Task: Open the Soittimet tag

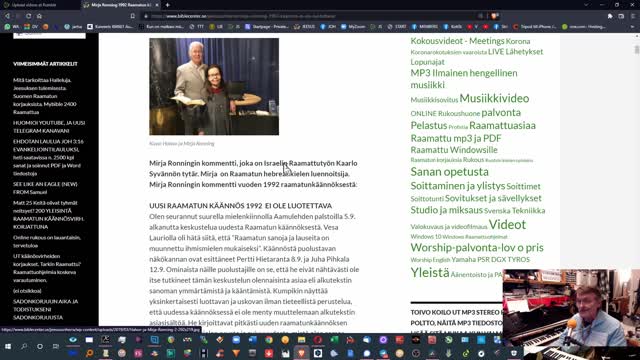Action: [x=523, y=187]
